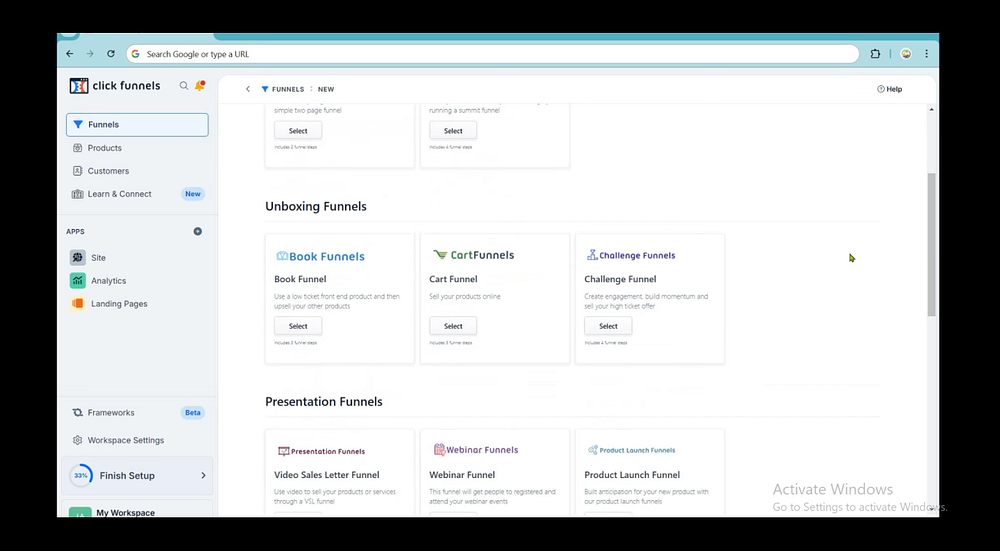Click the Product Launch Funnels logo
This screenshot has height=551, width=1000.
(631, 450)
